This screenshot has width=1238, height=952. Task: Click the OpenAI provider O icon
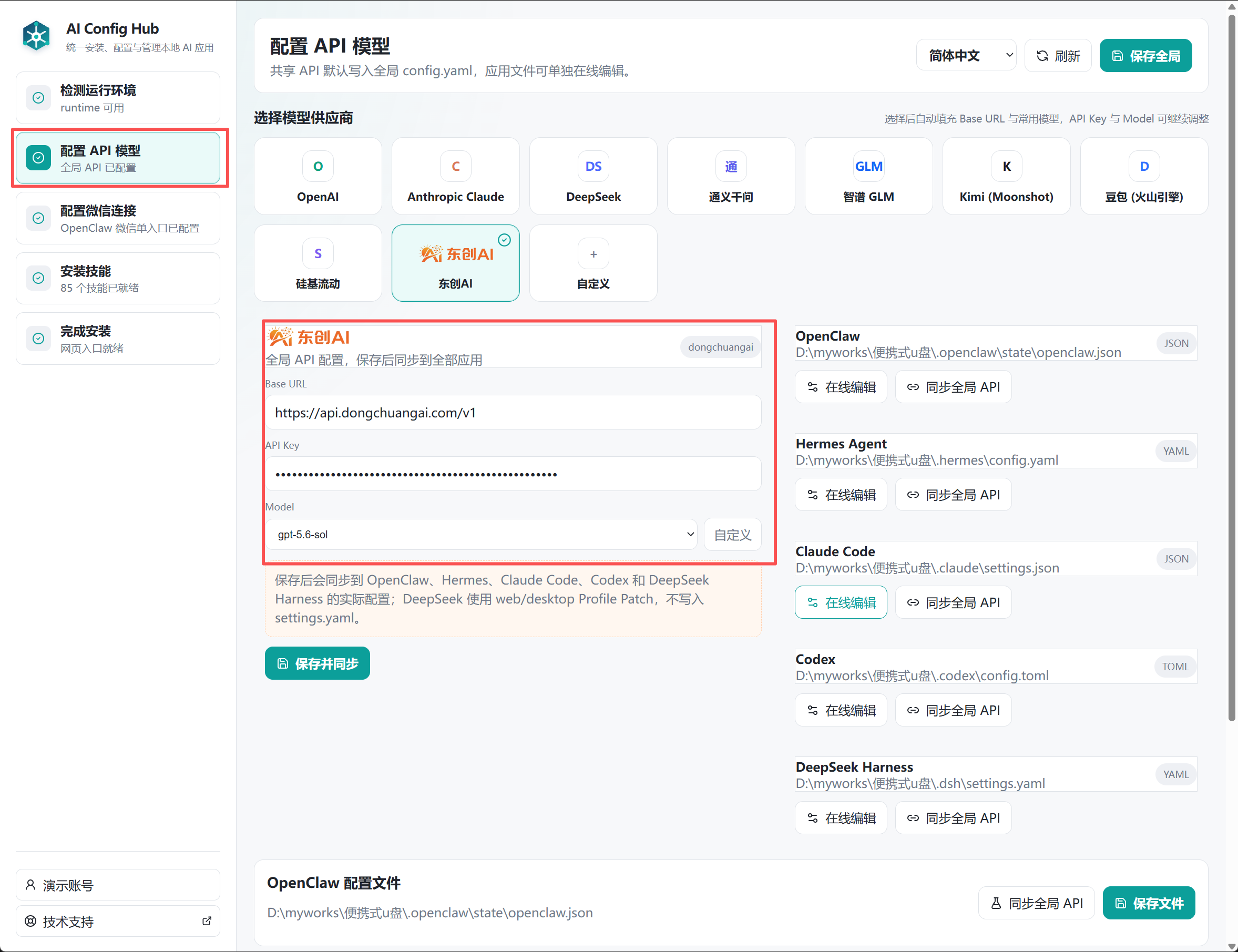coord(318,166)
